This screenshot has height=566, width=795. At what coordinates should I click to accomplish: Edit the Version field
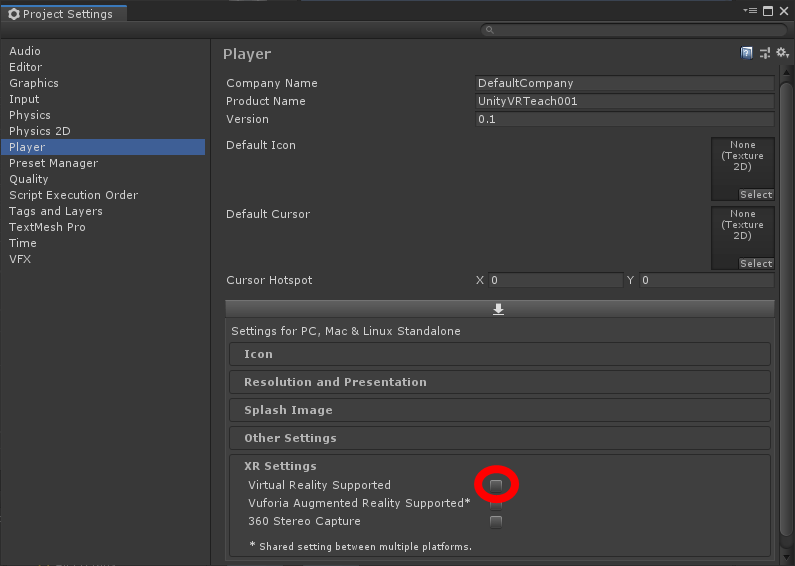625,119
